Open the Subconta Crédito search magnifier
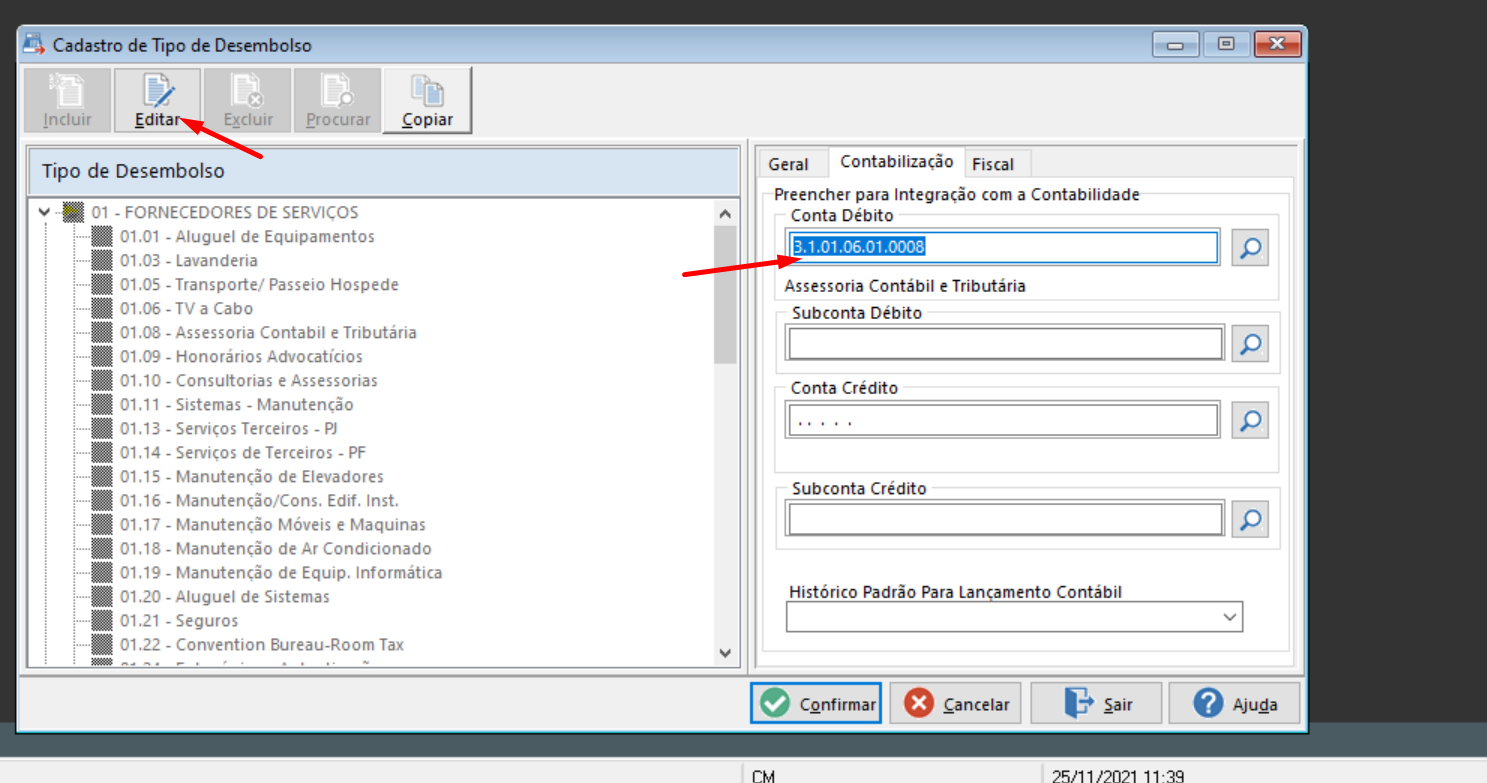This screenshot has width=1487, height=783. click(x=1250, y=520)
